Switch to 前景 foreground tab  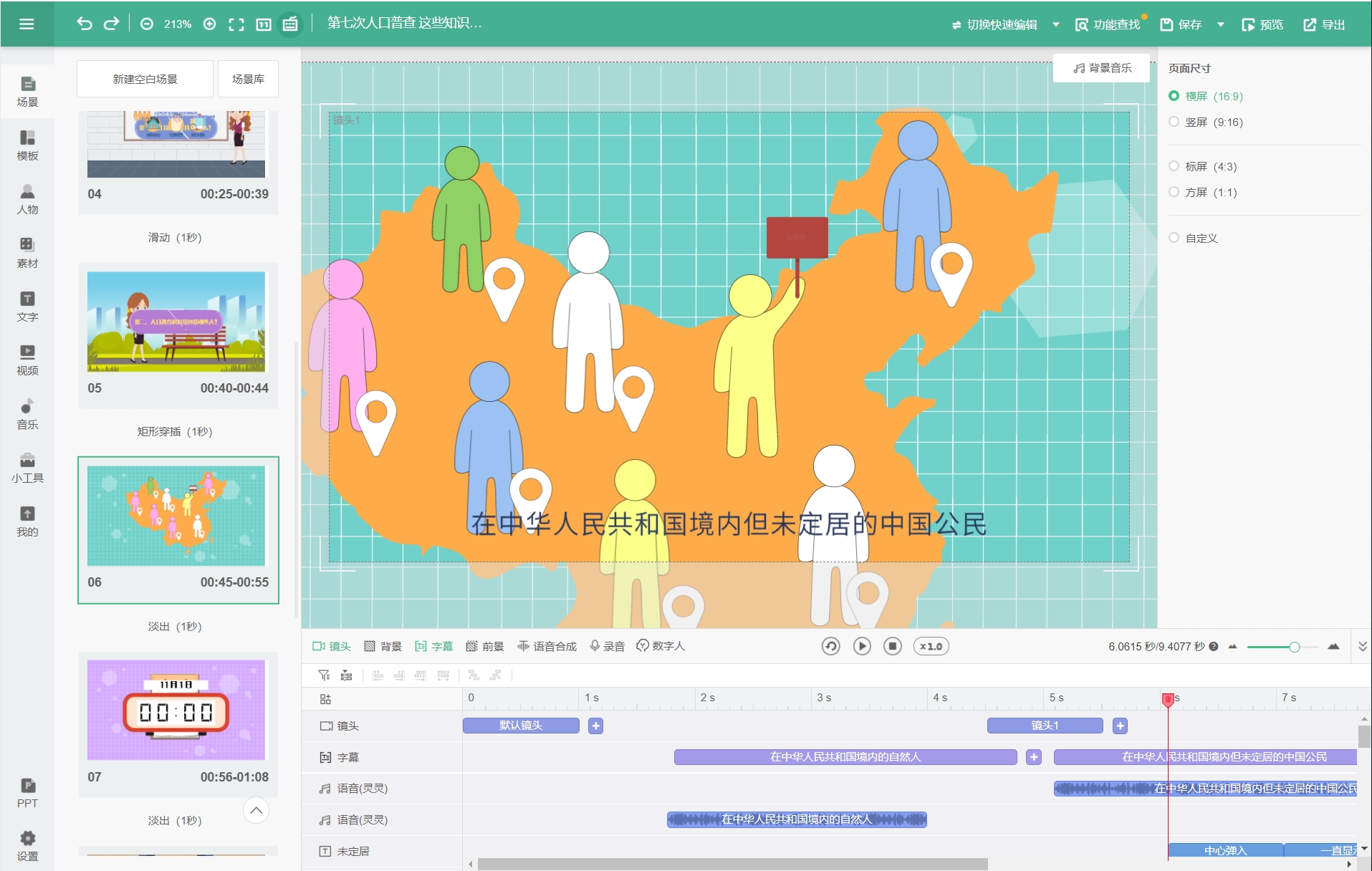coord(485,646)
